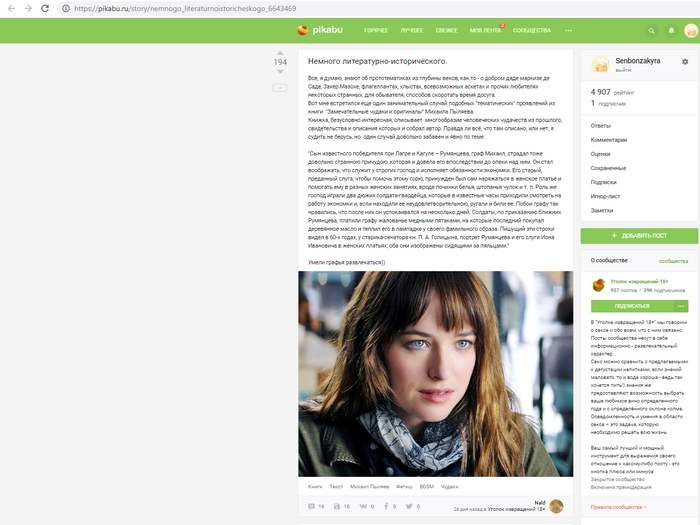Reload the page in the browser
Screen dimensions: 700x525
point(47,8)
